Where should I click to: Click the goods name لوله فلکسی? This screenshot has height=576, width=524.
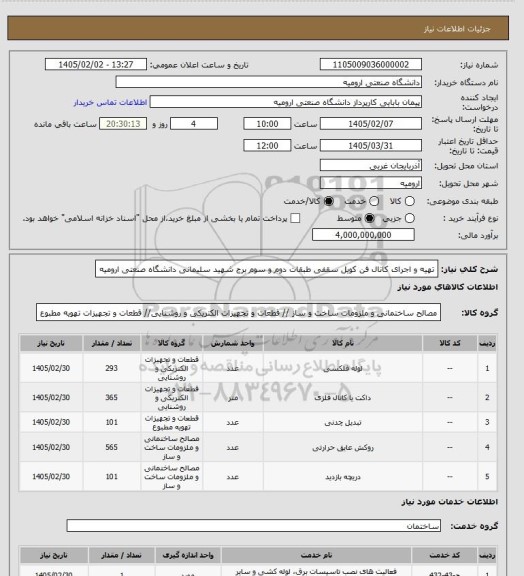[342, 368]
